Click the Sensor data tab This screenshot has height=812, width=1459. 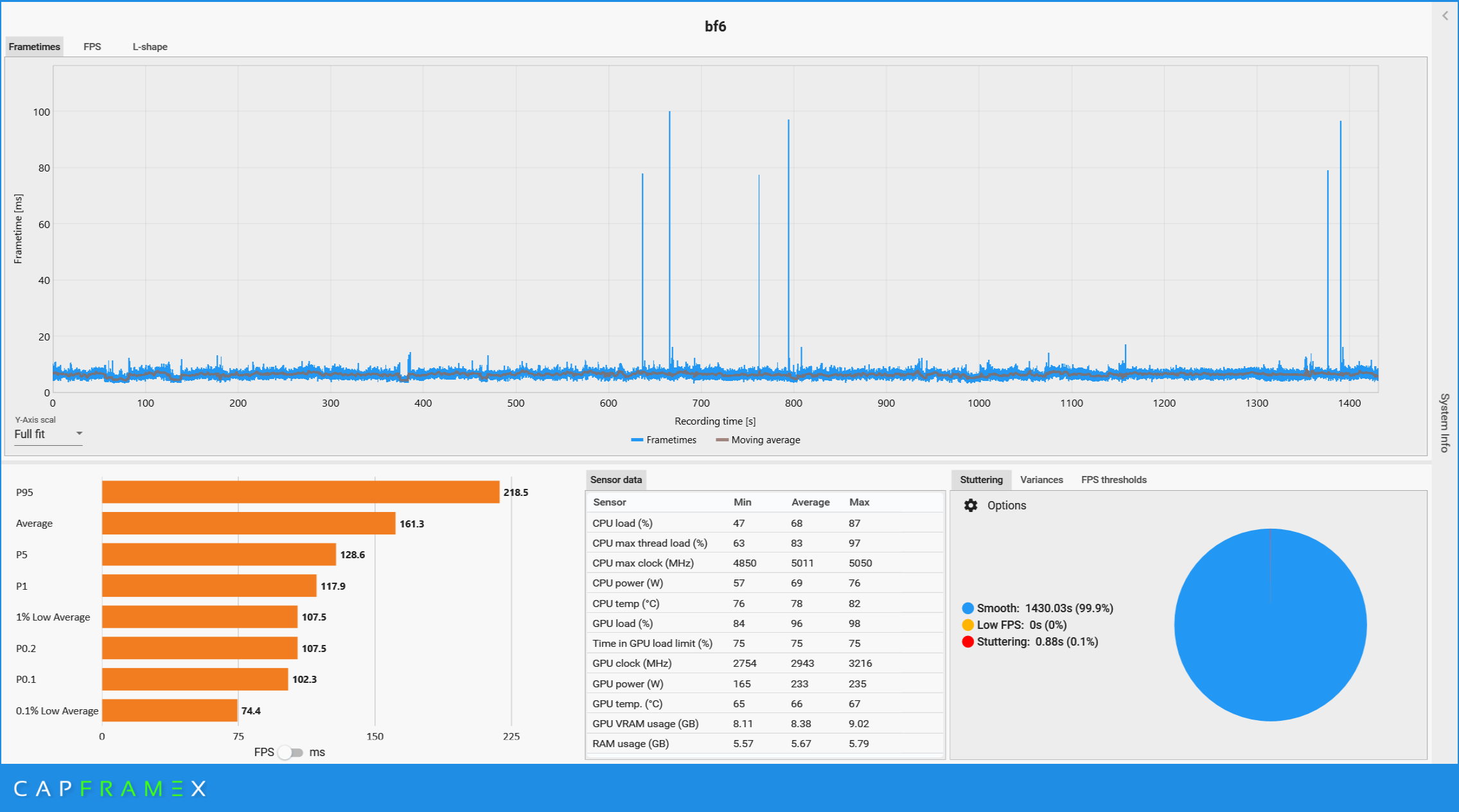[x=615, y=480]
